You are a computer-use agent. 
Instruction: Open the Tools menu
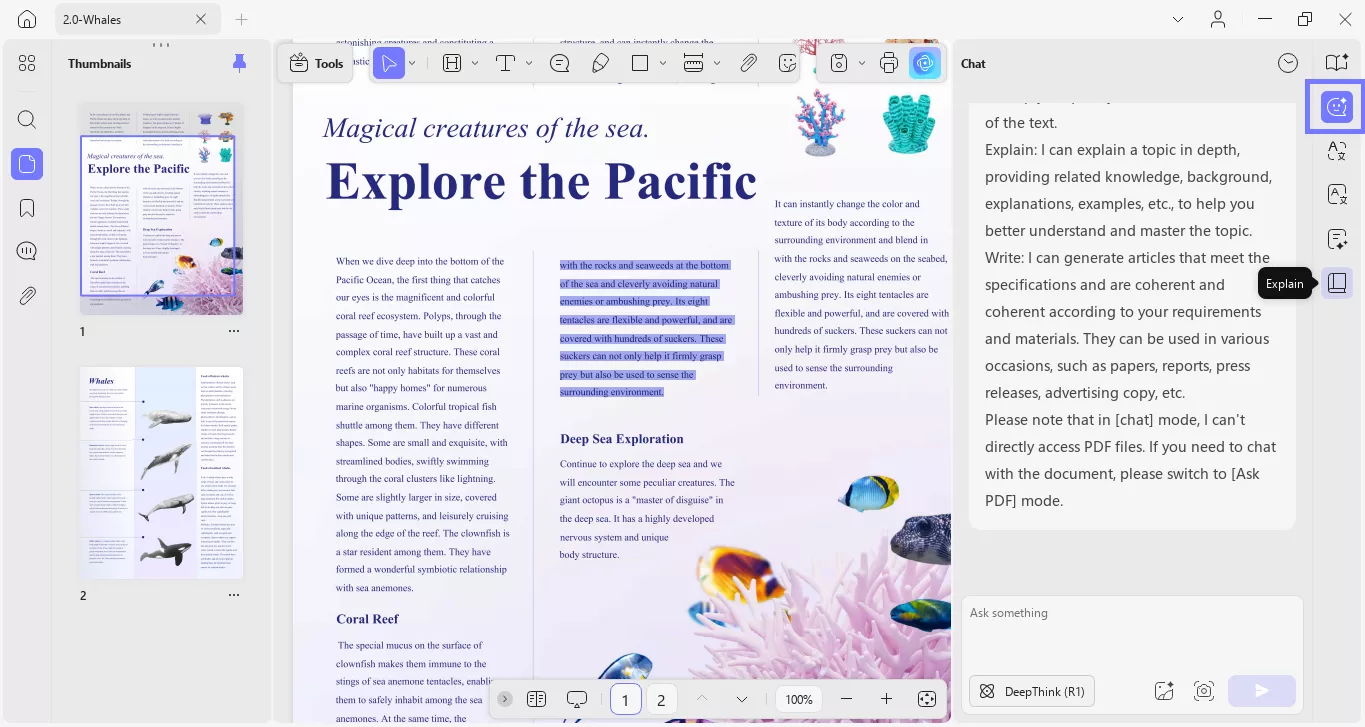(315, 63)
